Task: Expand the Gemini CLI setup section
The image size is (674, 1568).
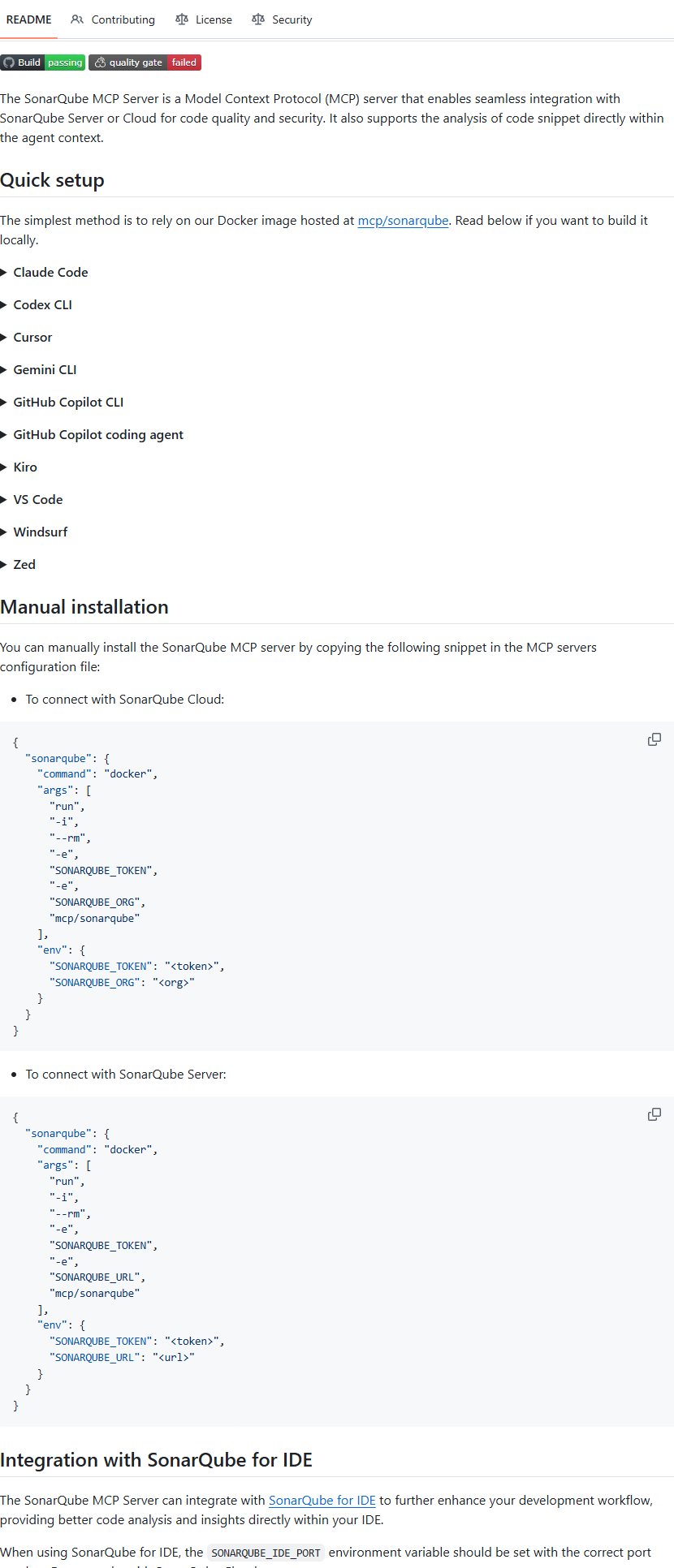Action: pyautogui.click(x=45, y=370)
